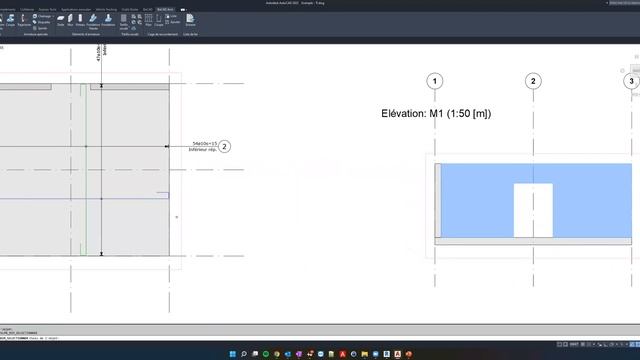Open the Treillis soudé mesh tool
The width and height of the screenshot is (640, 360).
(124, 22)
